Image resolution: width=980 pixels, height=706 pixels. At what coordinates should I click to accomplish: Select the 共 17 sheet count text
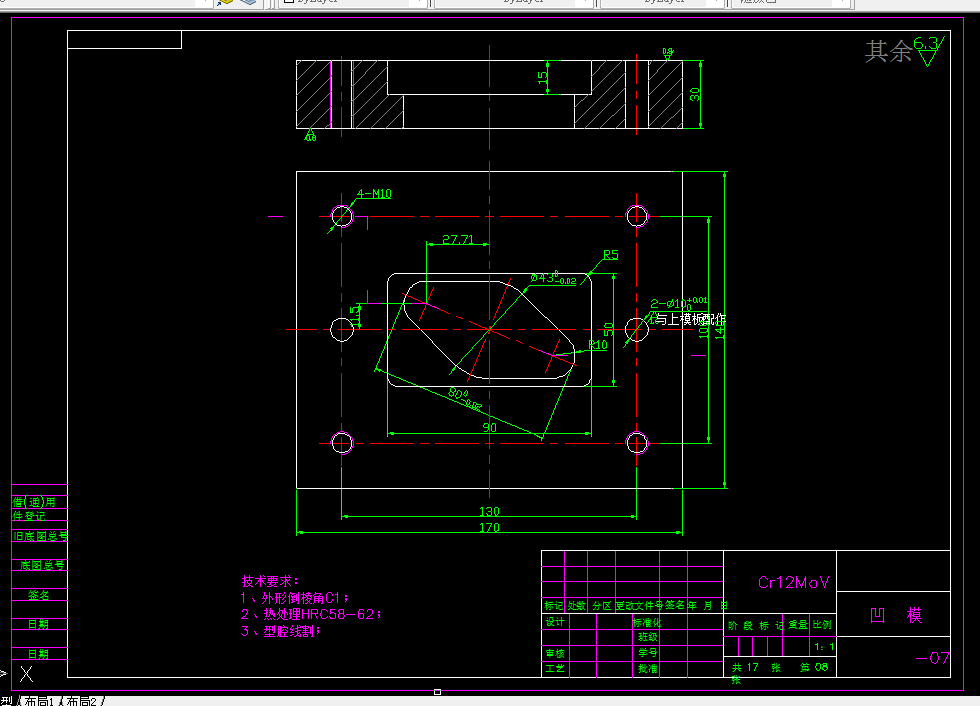point(745,667)
